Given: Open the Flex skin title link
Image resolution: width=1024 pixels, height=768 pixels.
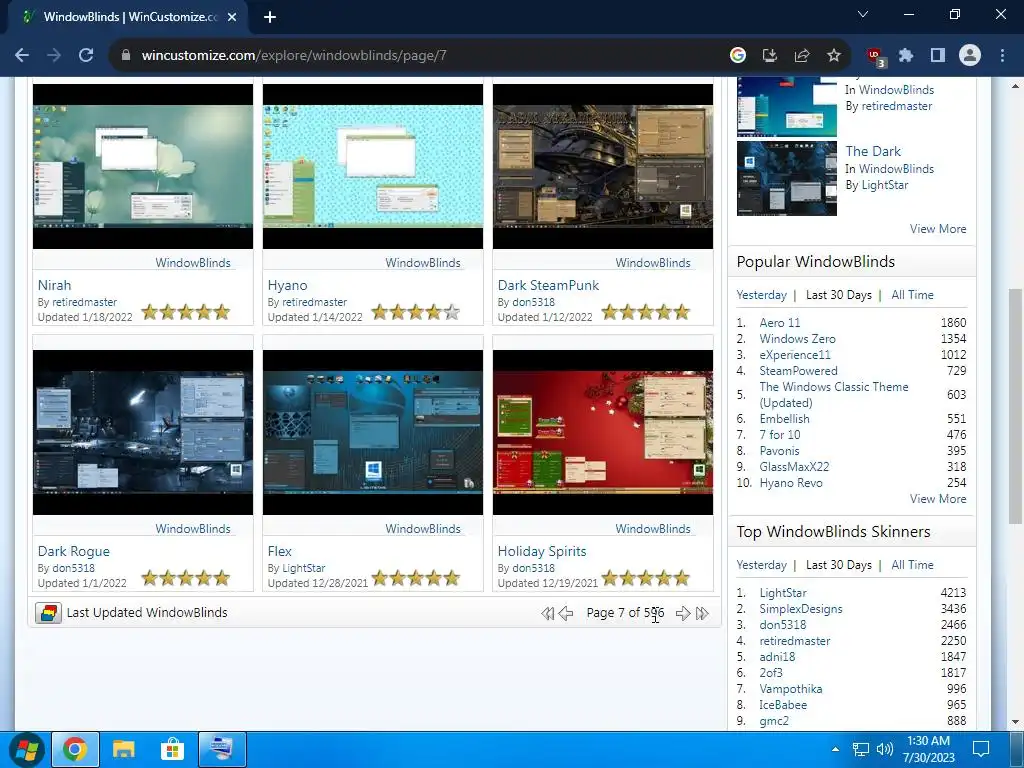Looking at the screenshot, I should [280, 551].
